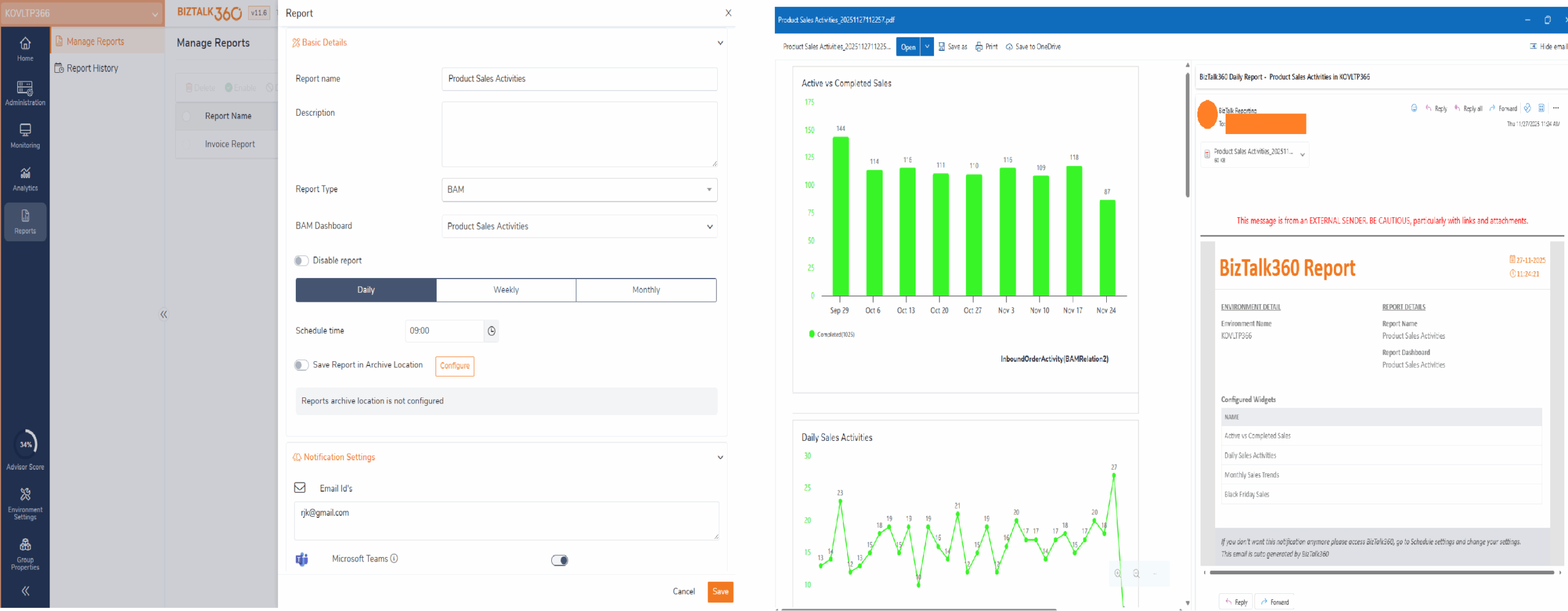This screenshot has width=1568, height=611.
Task: Click the Email Id's text field
Action: point(506,520)
